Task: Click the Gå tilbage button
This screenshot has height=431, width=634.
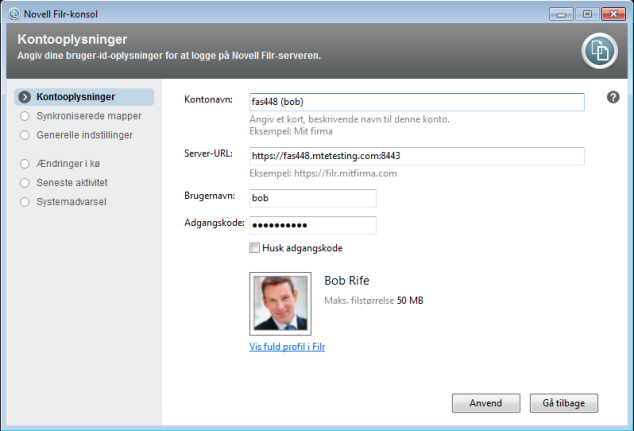Action: [x=564, y=403]
